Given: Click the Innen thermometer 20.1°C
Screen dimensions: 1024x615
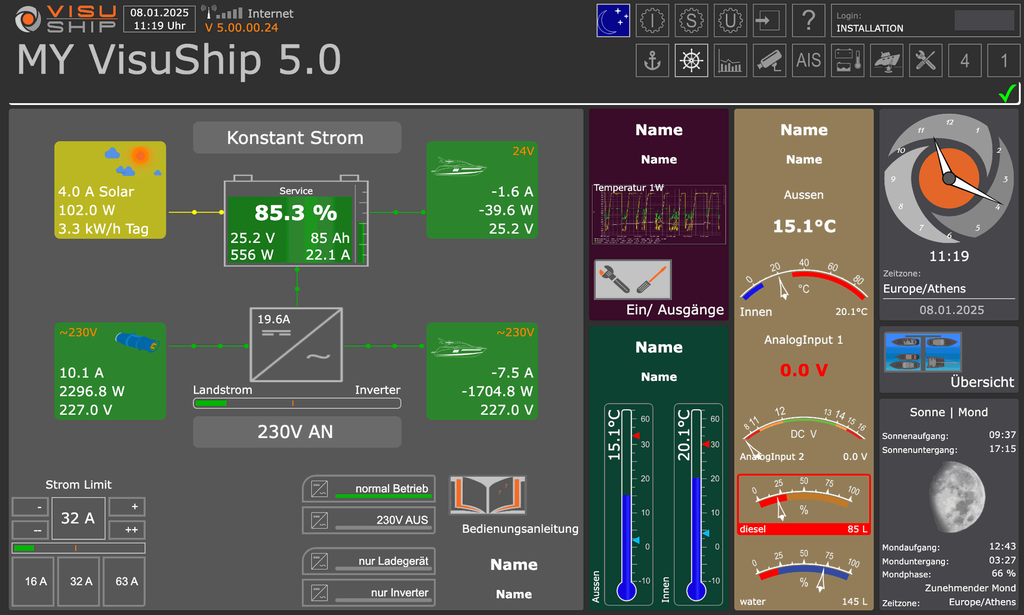Looking at the screenshot, I should [x=696, y=504].
